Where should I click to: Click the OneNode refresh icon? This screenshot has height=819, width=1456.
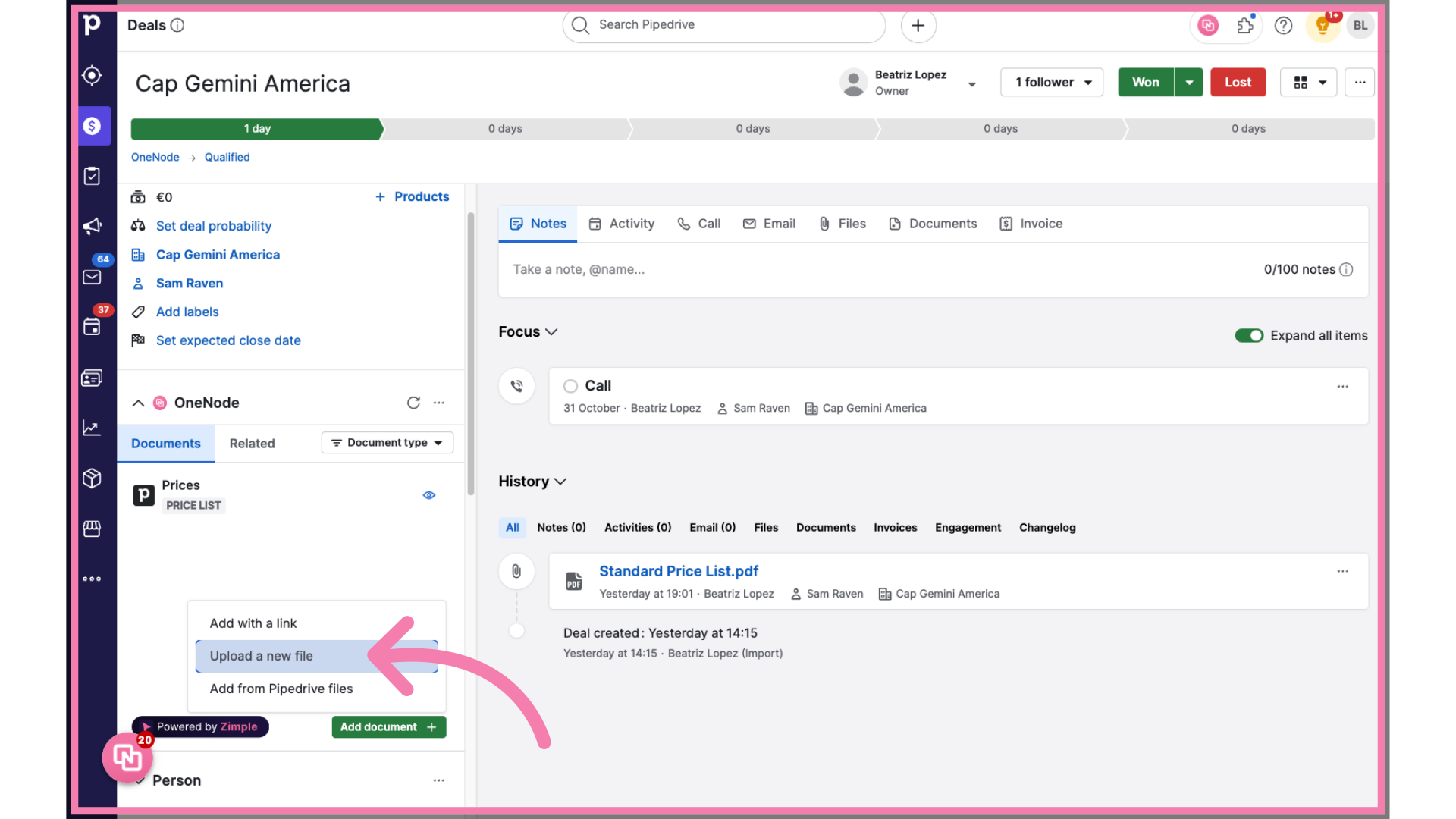click(413, 403)
